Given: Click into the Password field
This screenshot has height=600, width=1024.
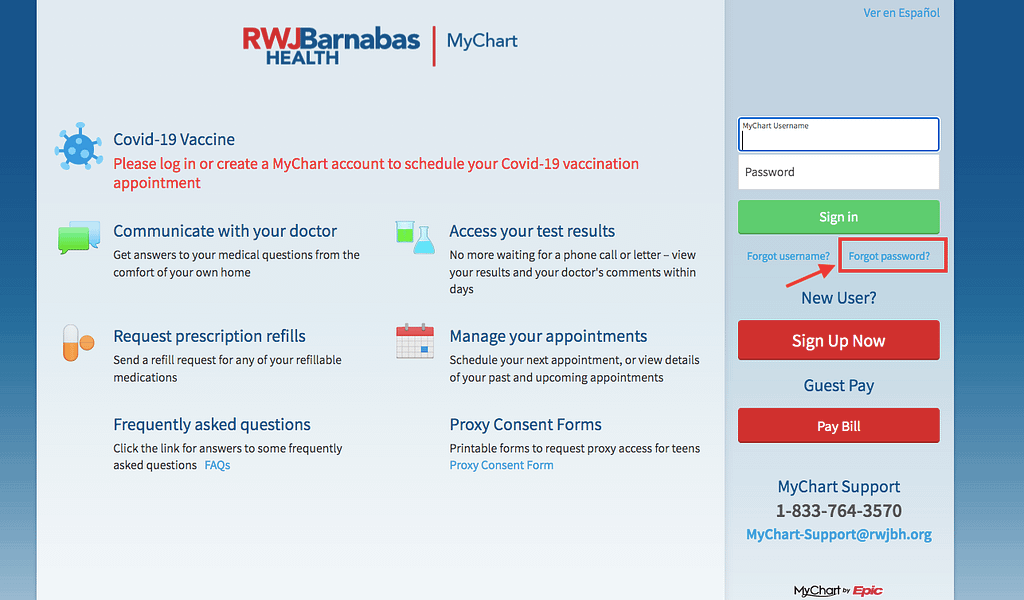Looking at the screenshot, I should tap(839, 172).
